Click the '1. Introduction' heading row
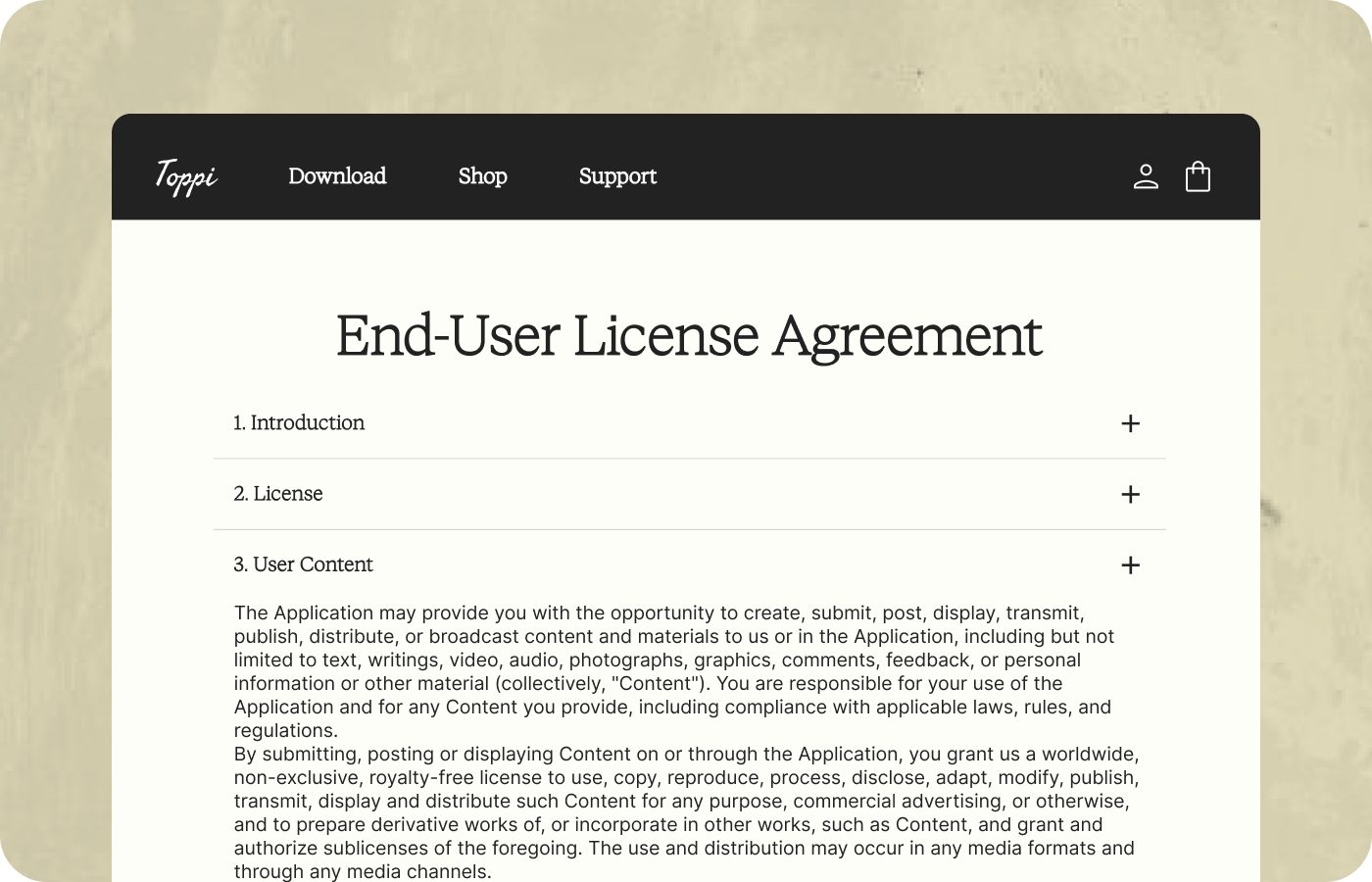This screenshot has height=882, width=1372. point(299,423)
